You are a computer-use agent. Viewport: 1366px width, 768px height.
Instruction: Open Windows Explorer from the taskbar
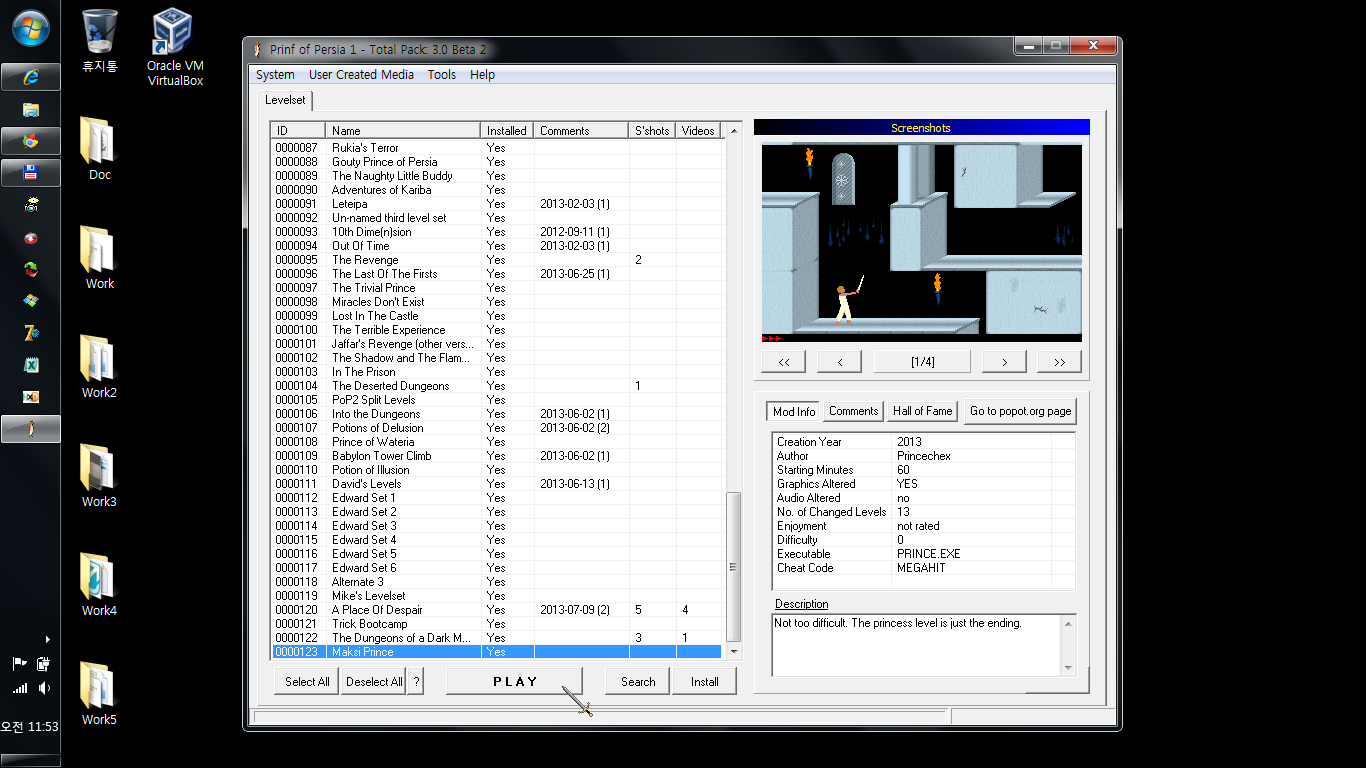[x=30, y=109]
